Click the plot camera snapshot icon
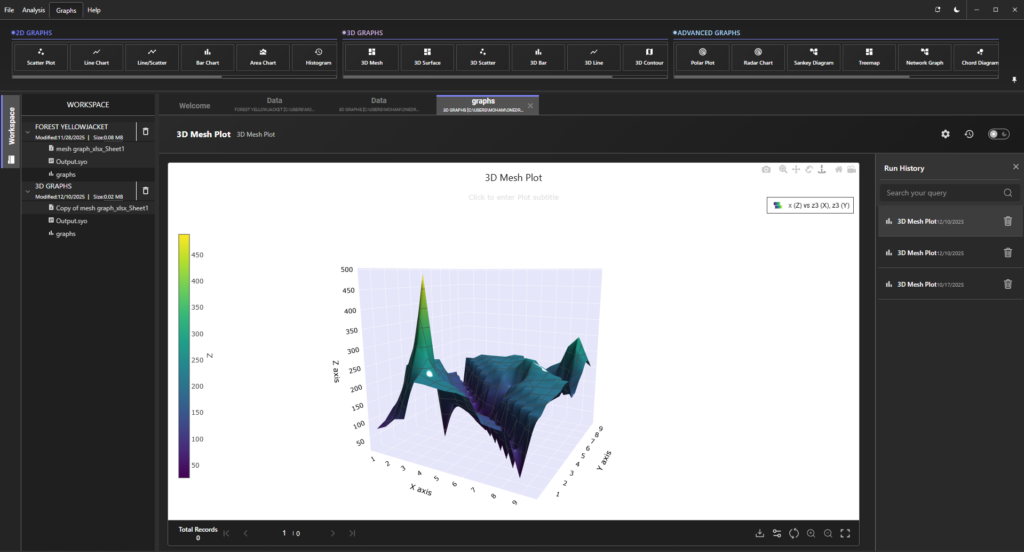The width and height of the screenshot is (1024, 552). coord(766,170)
